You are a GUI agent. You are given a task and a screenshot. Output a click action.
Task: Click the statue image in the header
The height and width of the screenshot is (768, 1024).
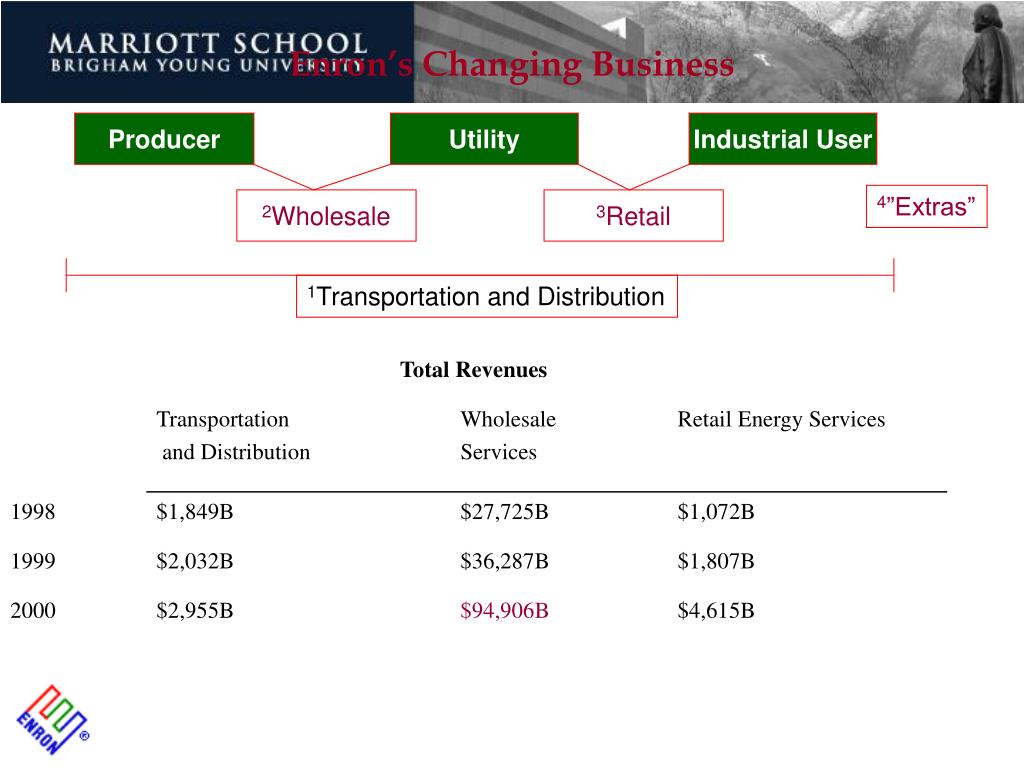[987, 52]
